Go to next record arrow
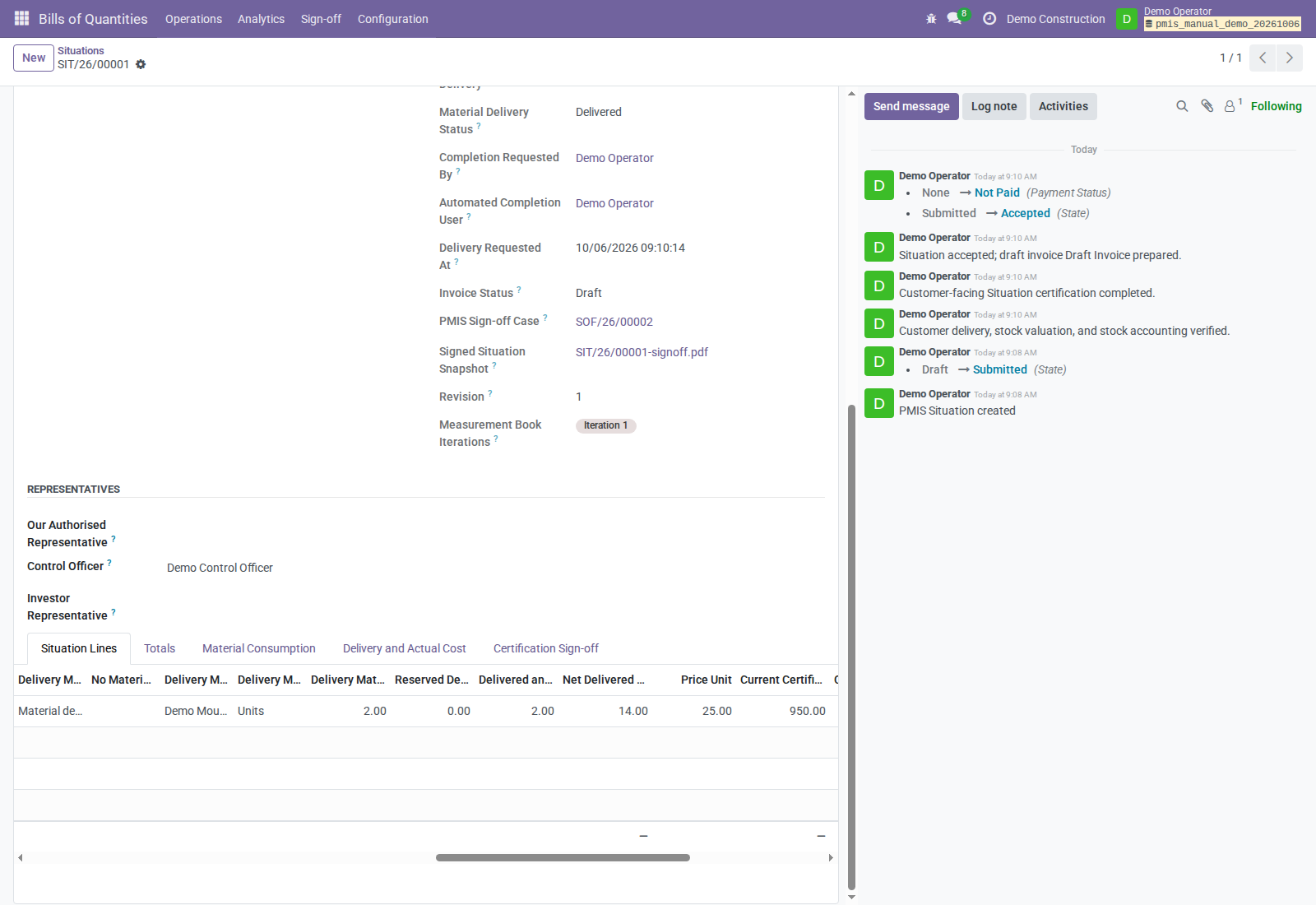 pos(1290,58)
